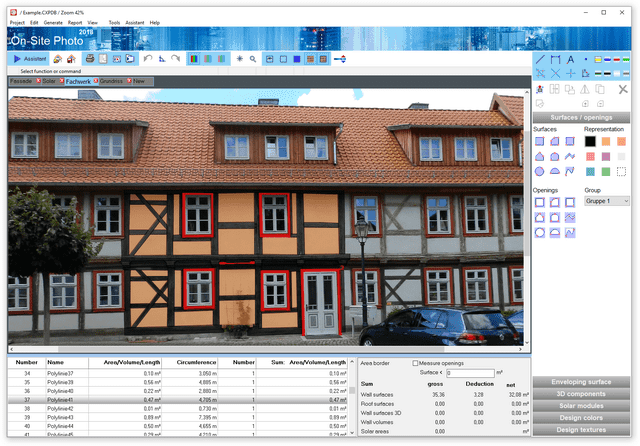The width and height of the screenshot is (640, 446).
Task: Click the Assistant play button
Action: (29, 59)
